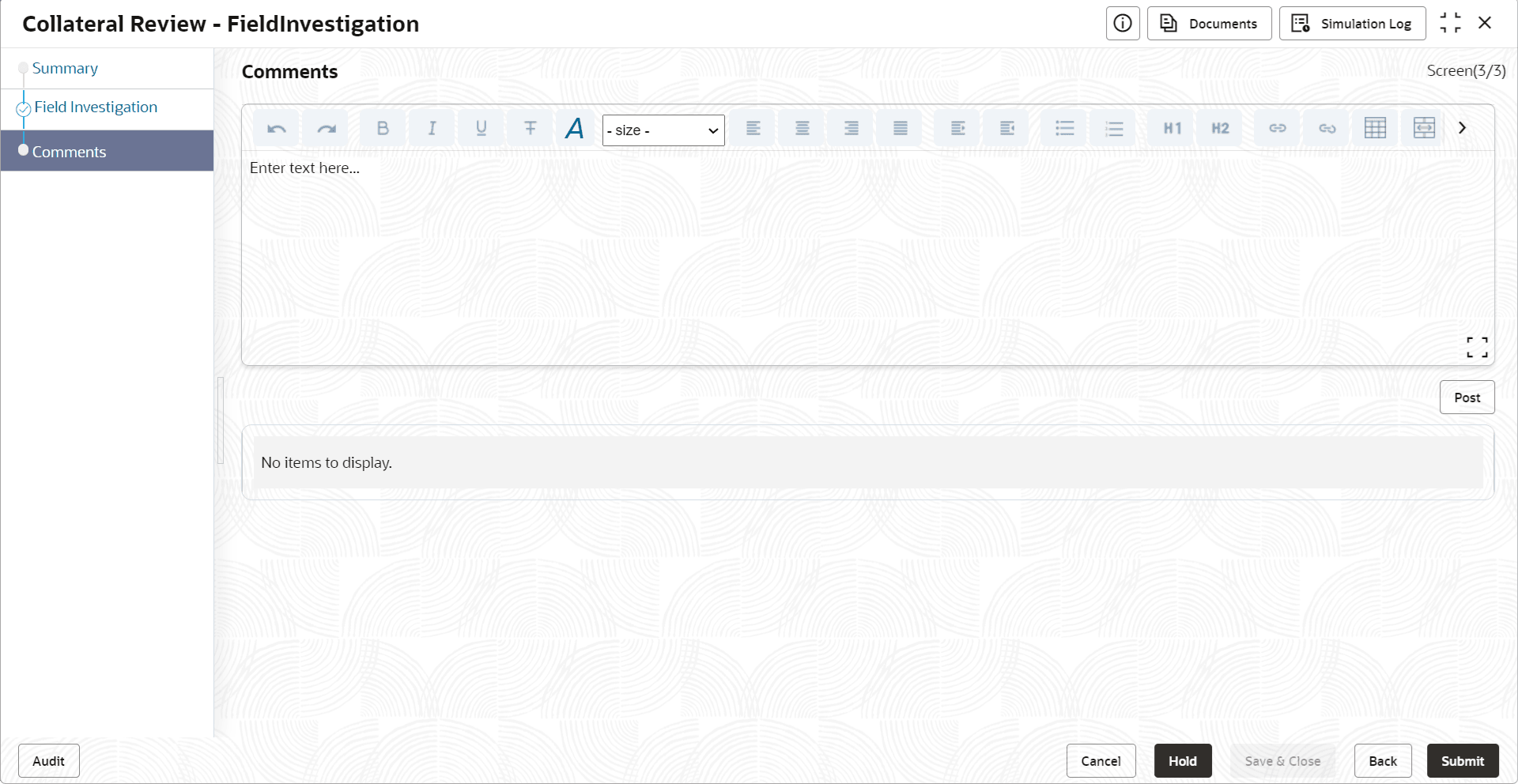
Task: Apply strikethrough formatting
Action: tap(530, 128)
